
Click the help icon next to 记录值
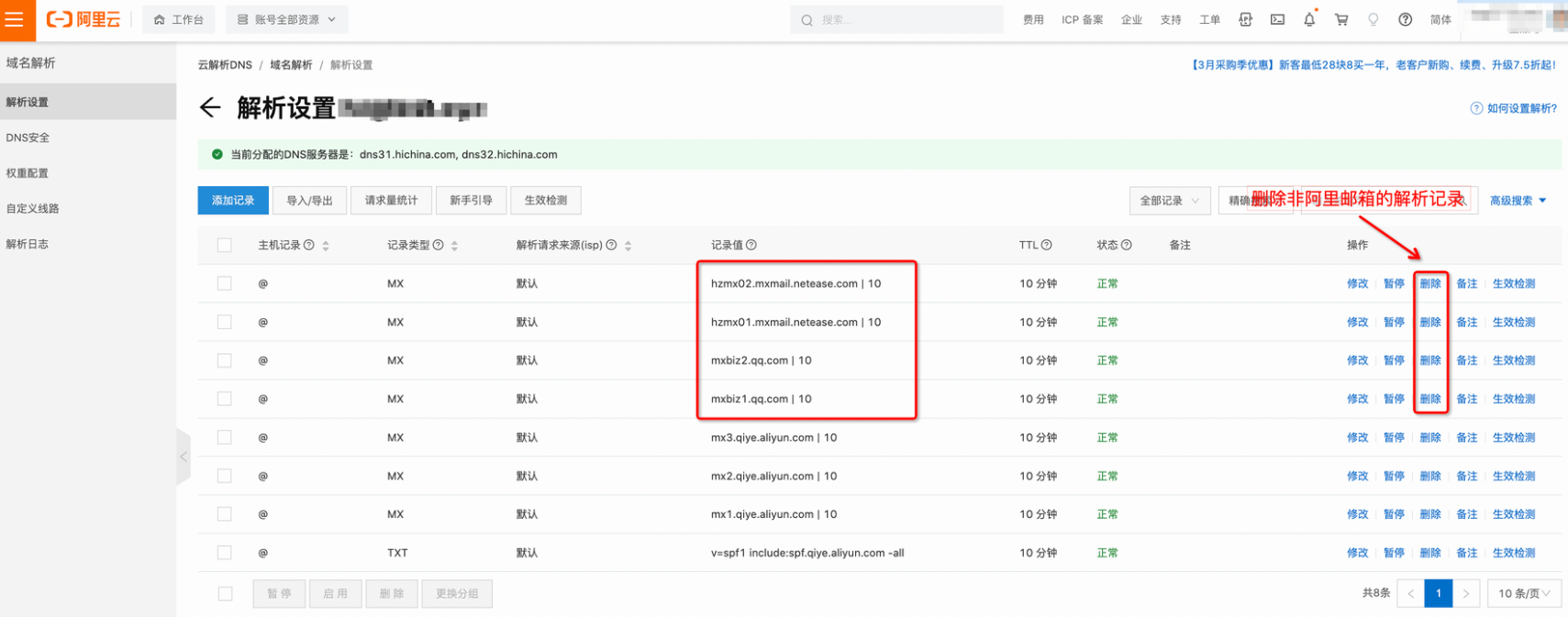coord(751,245)
